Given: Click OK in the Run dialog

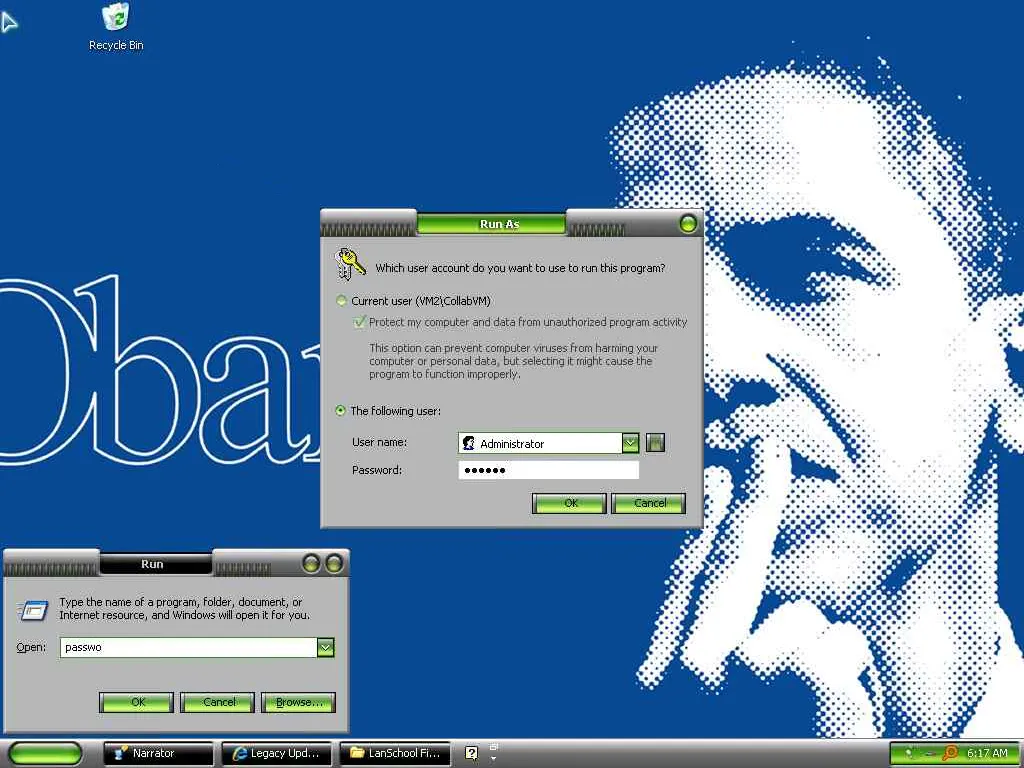Looking at the screenshot, I should pos(136,702).
